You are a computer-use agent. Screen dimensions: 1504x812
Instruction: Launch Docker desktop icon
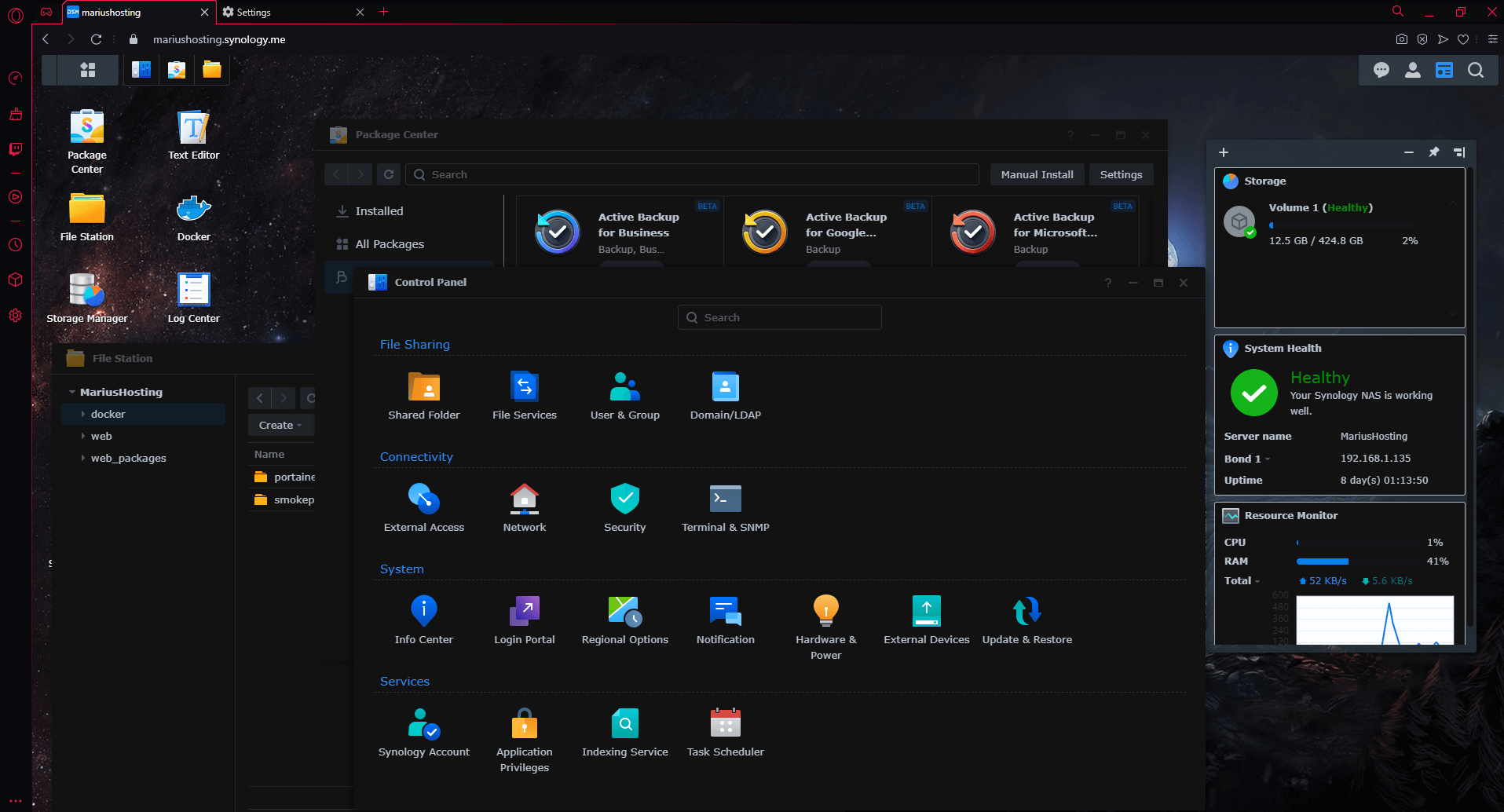click(194, 218)
